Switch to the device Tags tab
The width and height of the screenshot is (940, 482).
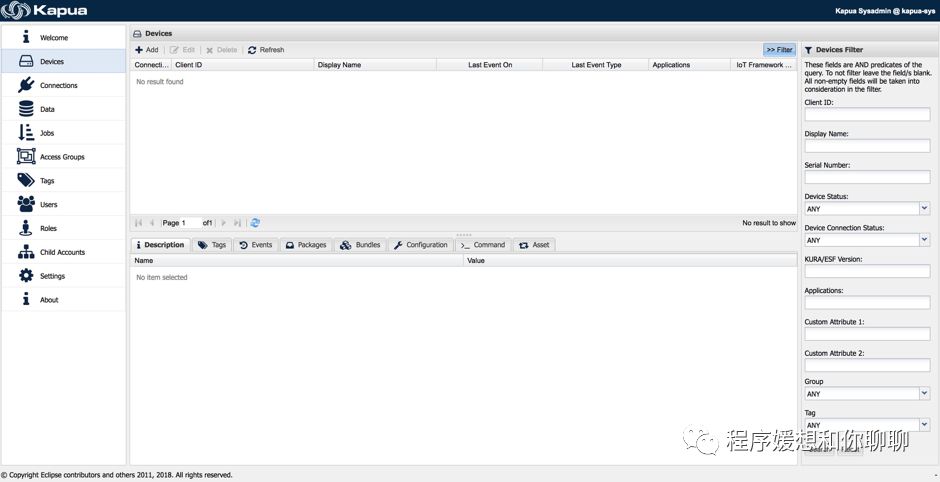coord(212,245)
